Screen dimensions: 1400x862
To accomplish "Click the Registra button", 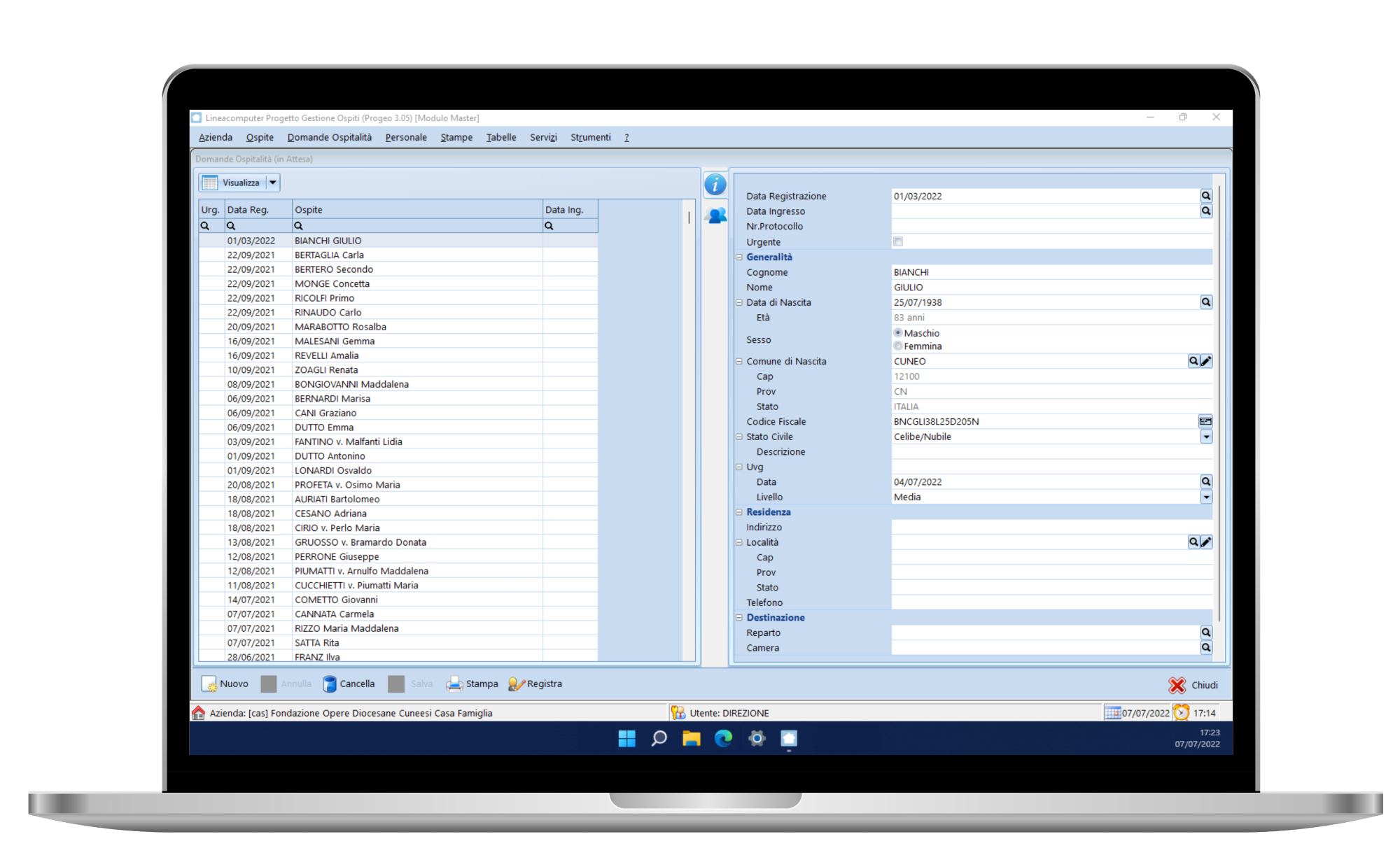I will (x=535, y=684).
